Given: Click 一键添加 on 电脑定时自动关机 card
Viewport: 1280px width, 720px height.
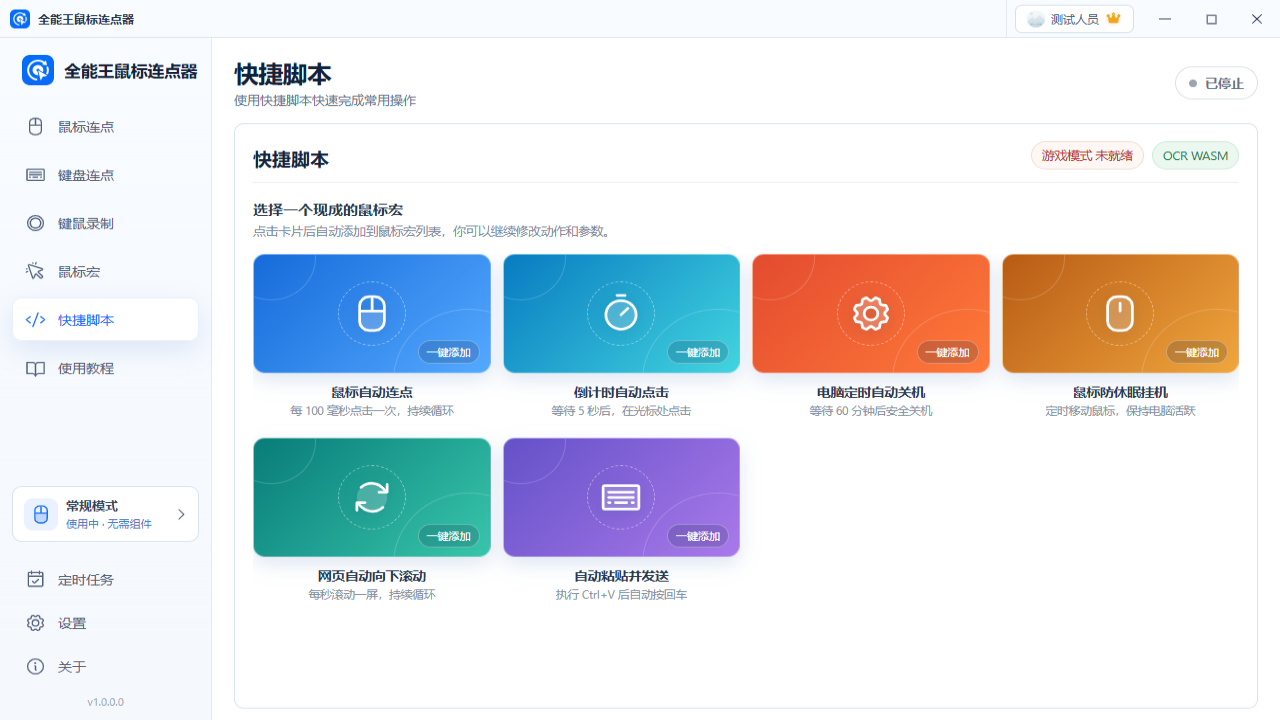Looking at the screenshot, I should tap(948, 352).
